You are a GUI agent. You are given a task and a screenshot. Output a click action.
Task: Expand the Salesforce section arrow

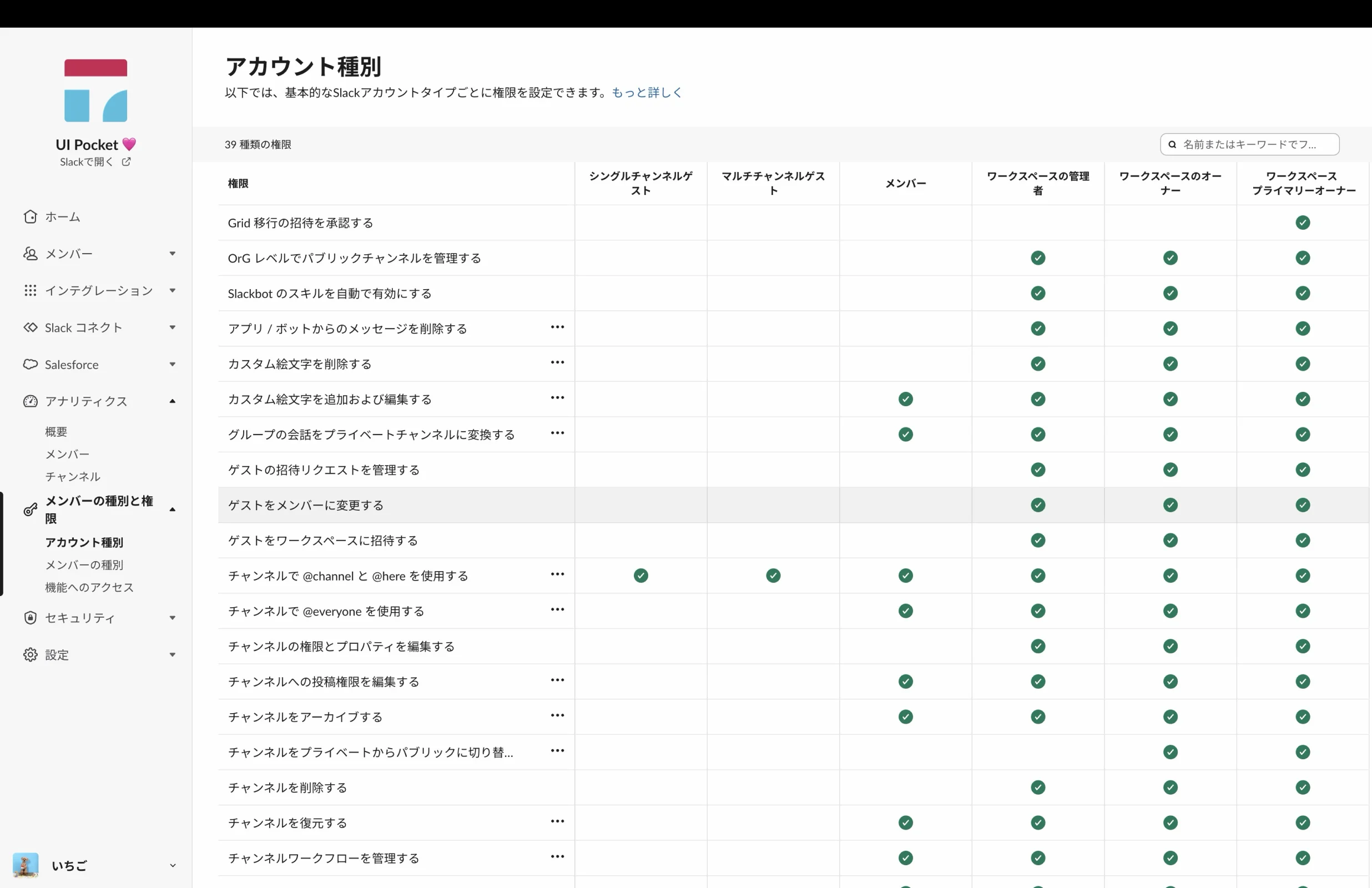click(173, 365)
